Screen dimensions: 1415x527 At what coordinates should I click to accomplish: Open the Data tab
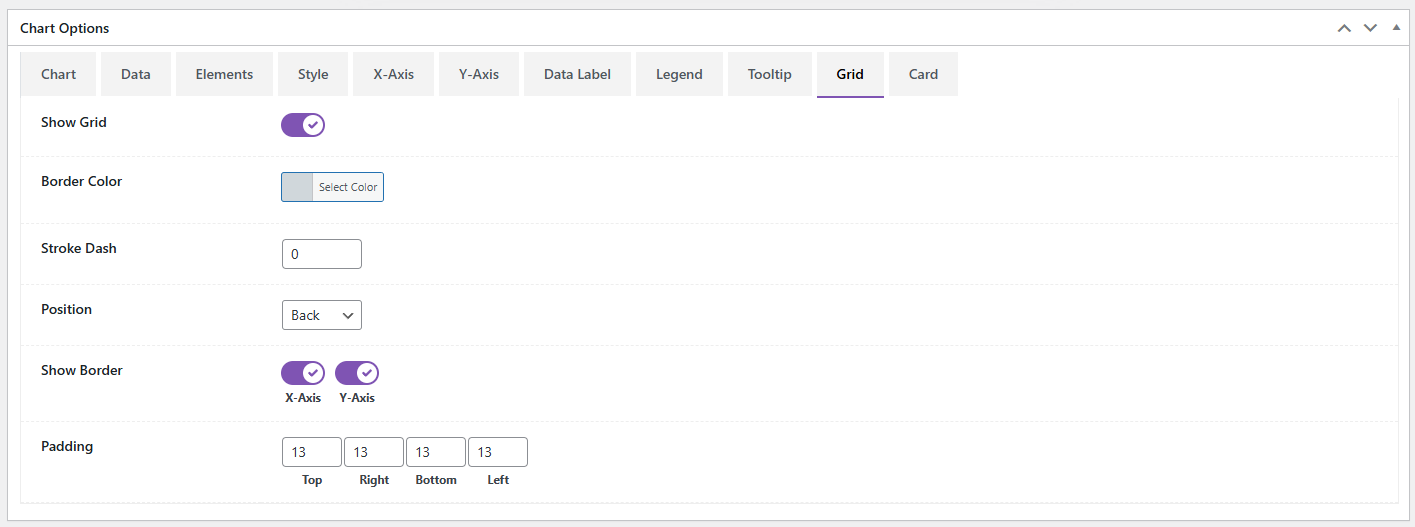click(136, 74)
